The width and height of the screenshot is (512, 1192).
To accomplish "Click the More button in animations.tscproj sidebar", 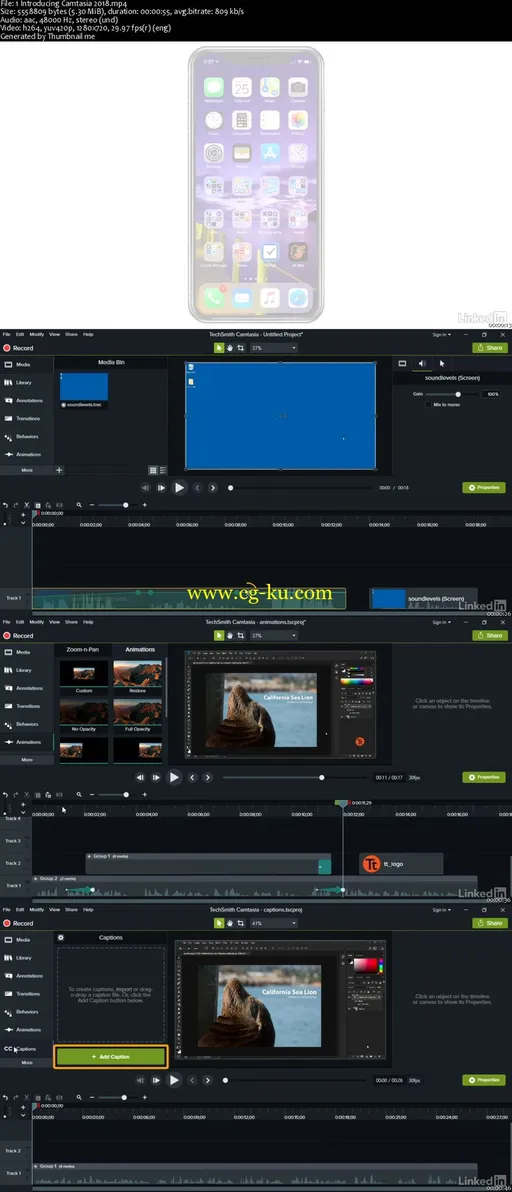I will [27, 759].
